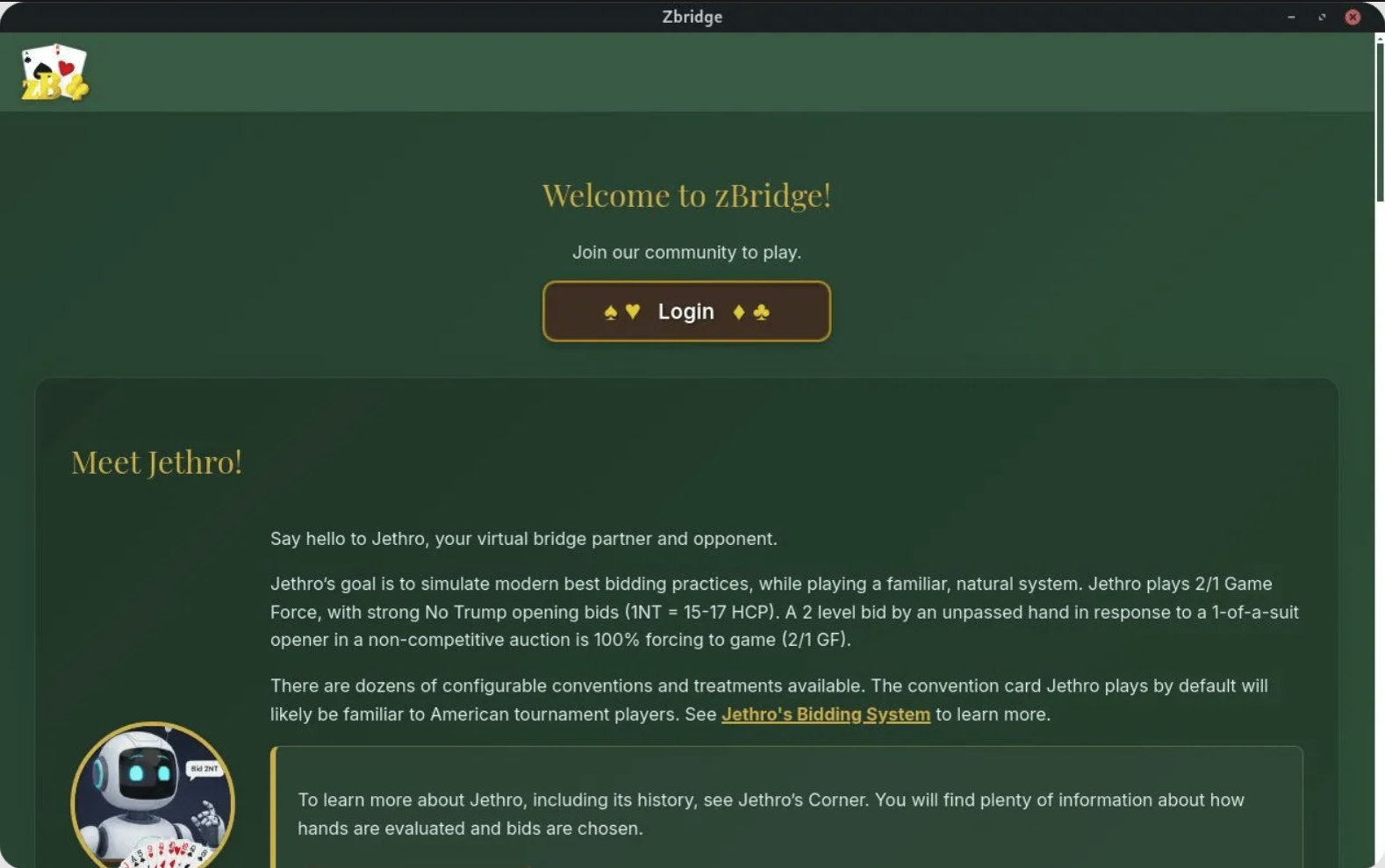Click the 'Welcome to zBridge!' heading

[x=686, y=195]
